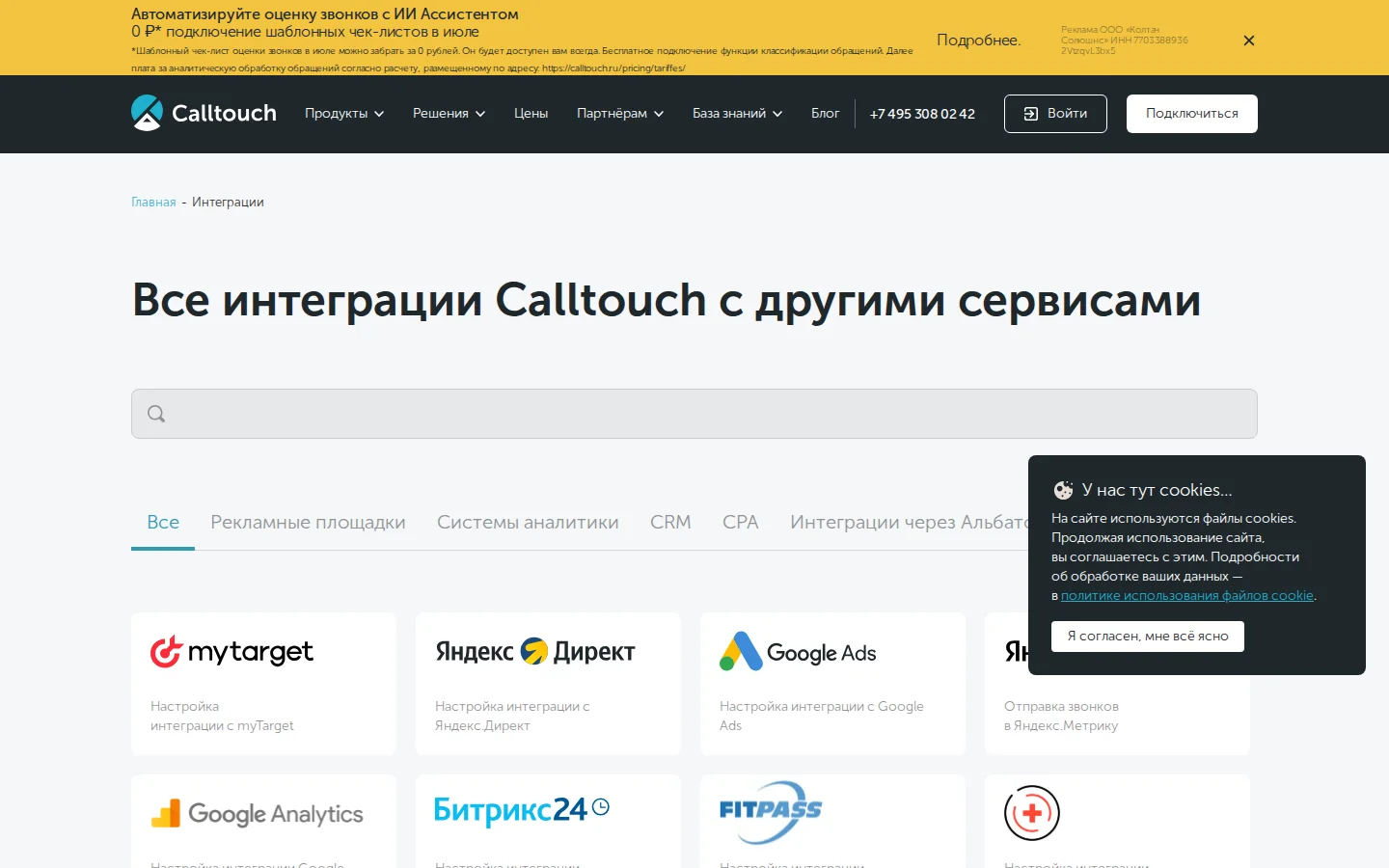The width and height of the screenshot is (1389, 868).
Task: Click the search magnifier icon
Action: coord(156,414)
